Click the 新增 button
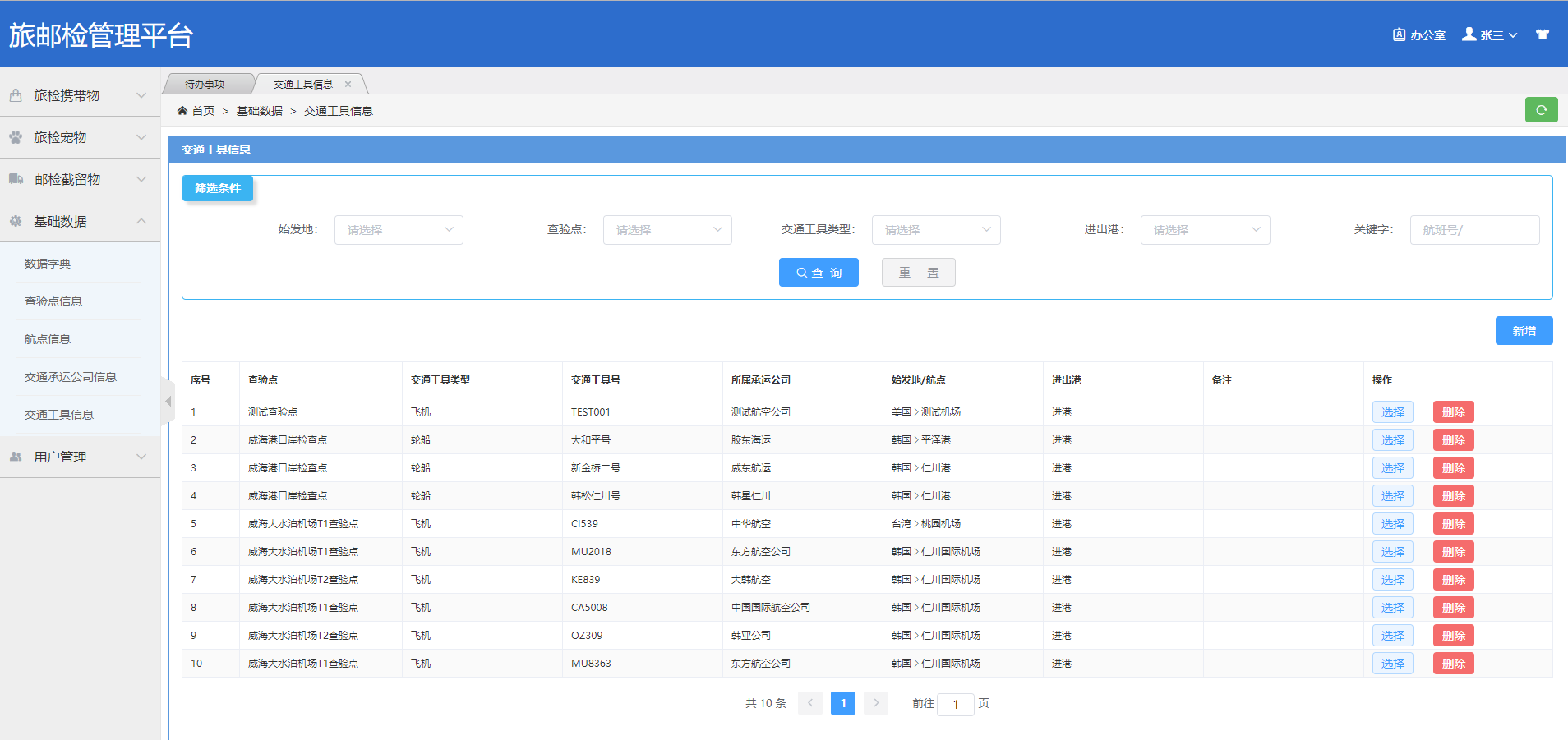 coord(1524,331)
